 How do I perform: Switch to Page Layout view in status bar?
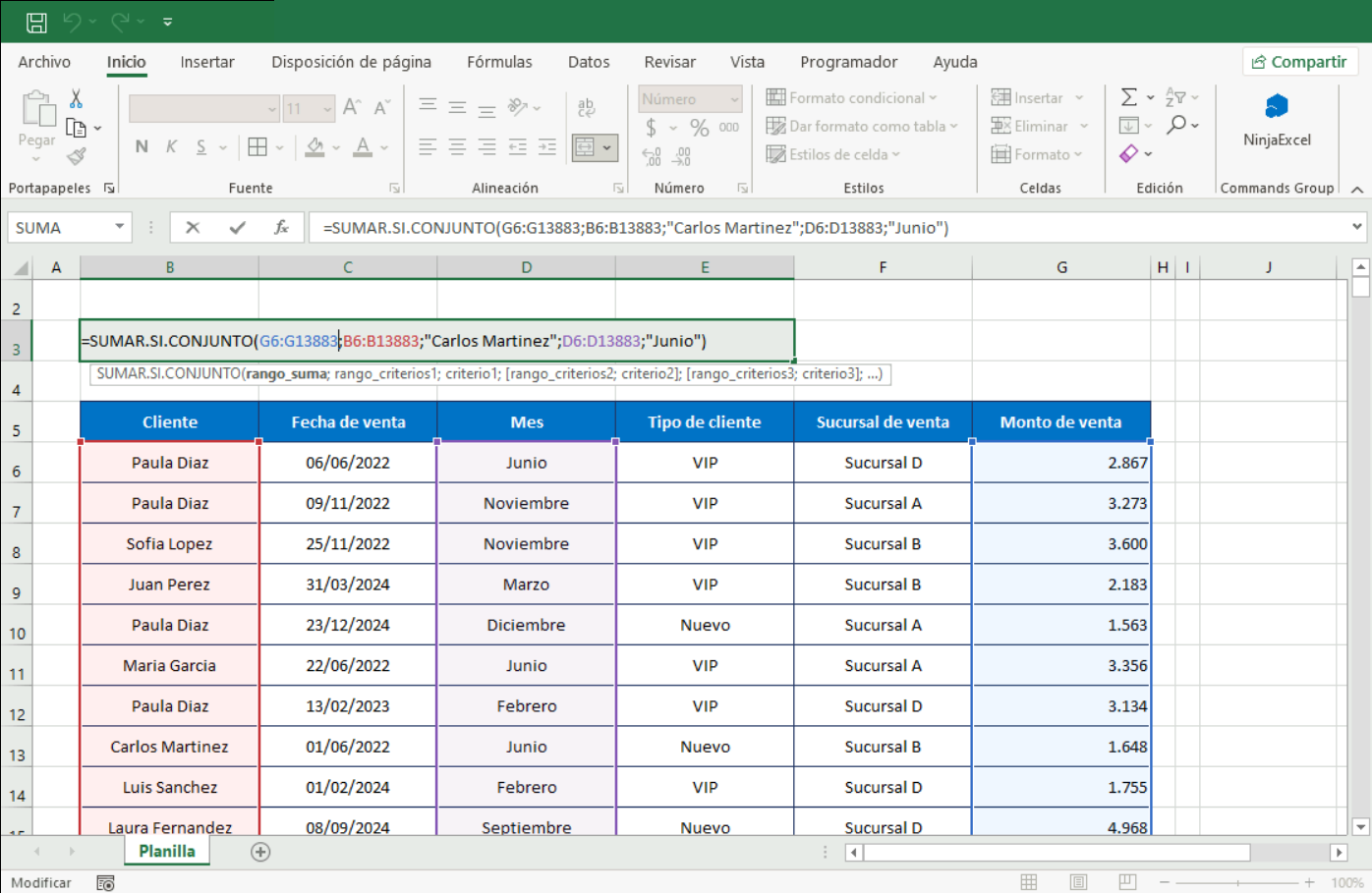click(x=1078, y=882)
